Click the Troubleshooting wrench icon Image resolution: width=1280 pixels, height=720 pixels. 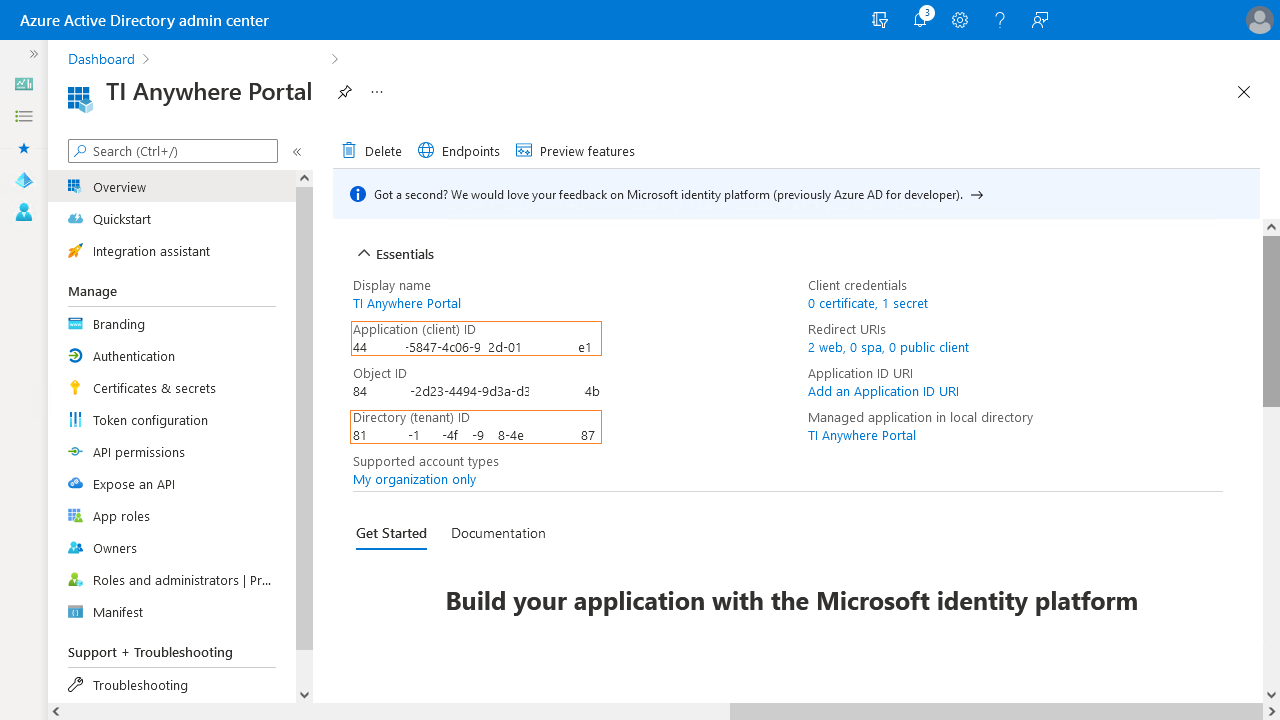pyautogui.click(x=75, y=685)
